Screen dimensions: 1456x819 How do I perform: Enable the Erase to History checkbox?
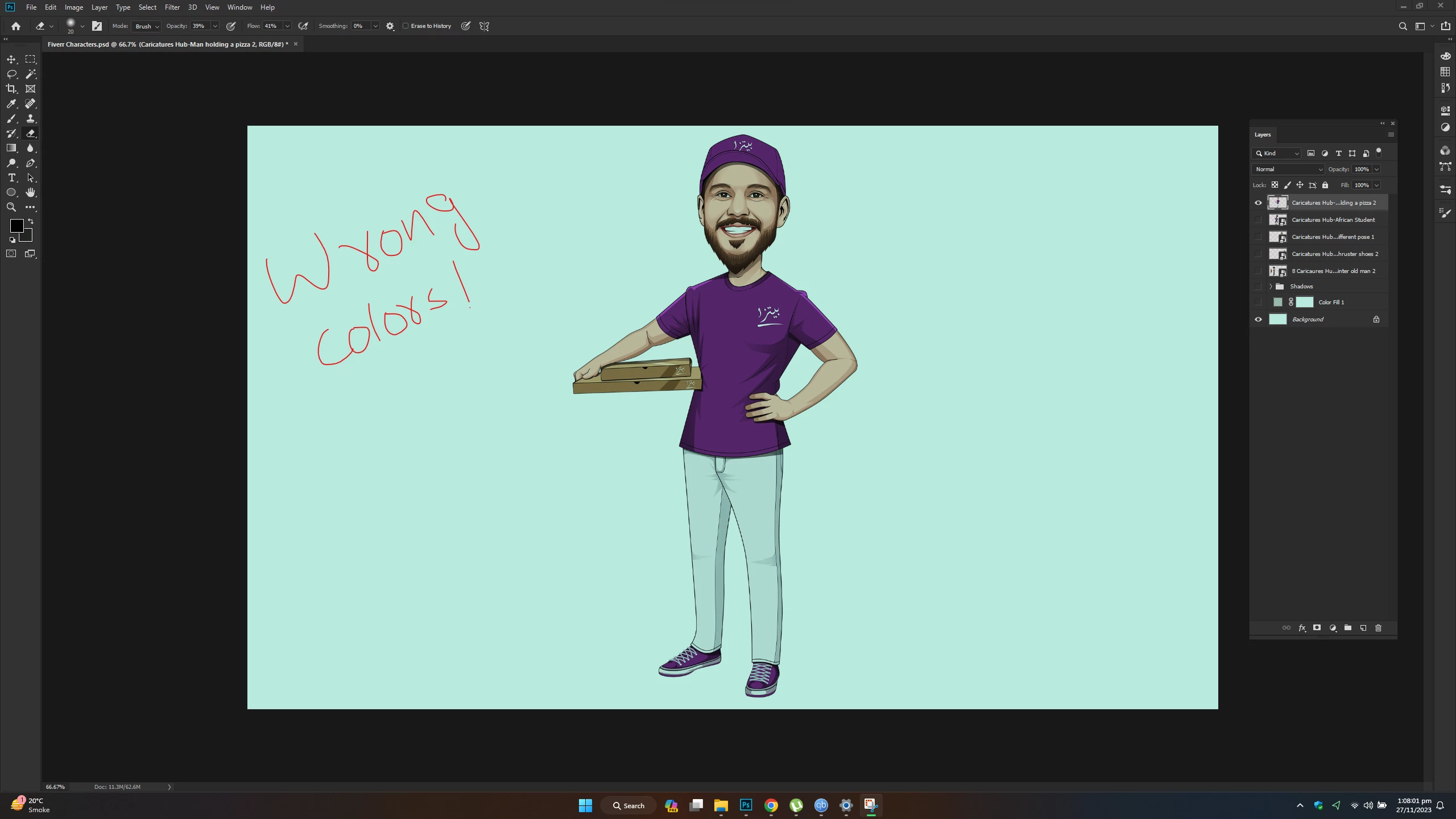(406, 26)
